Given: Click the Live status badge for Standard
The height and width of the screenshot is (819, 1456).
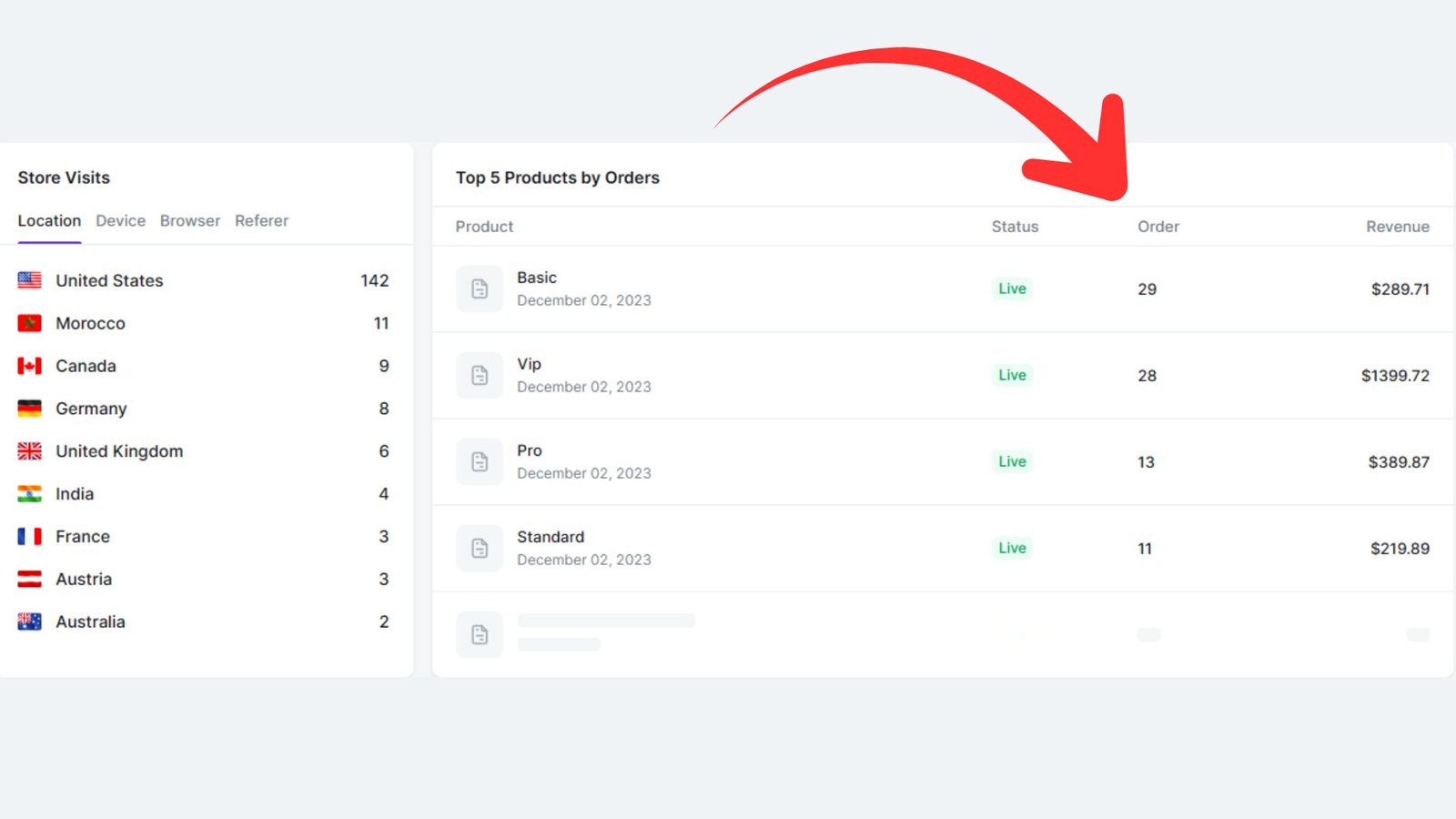Looking at the screenshot, I should [x=1012, y=549].
